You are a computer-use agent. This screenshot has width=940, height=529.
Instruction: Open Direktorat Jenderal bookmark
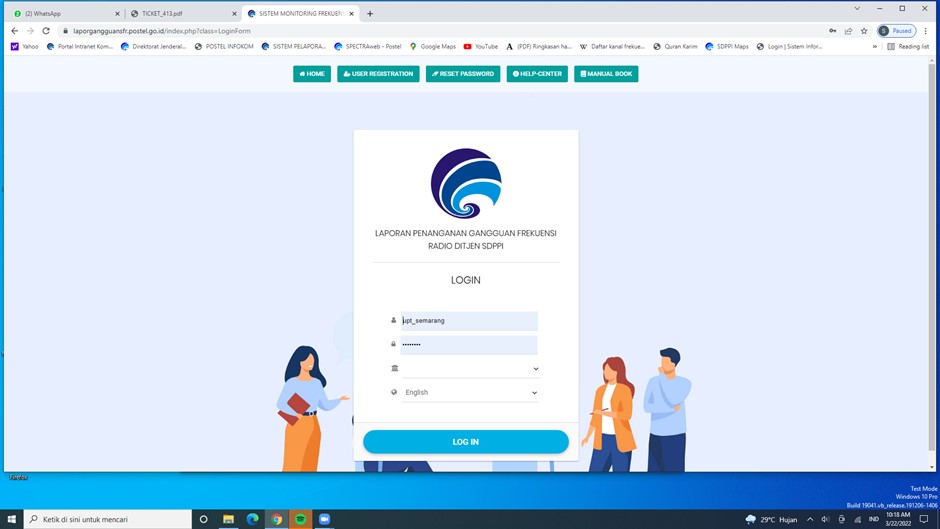153,46
